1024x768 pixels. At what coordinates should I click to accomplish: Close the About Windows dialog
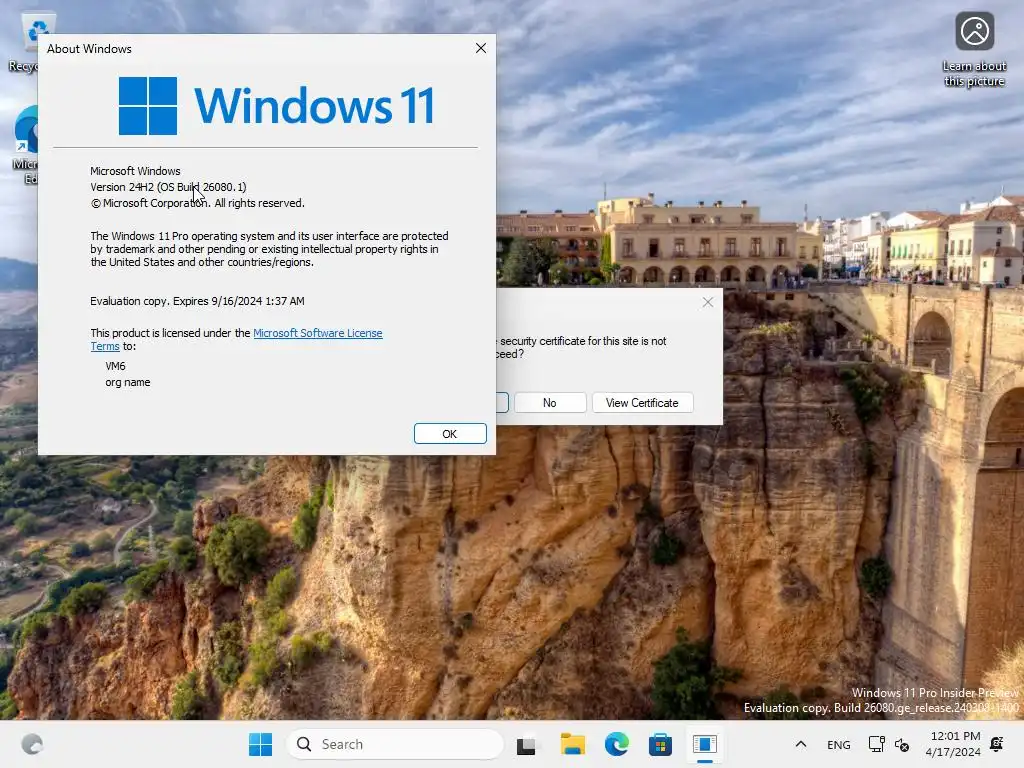point(481,48)
